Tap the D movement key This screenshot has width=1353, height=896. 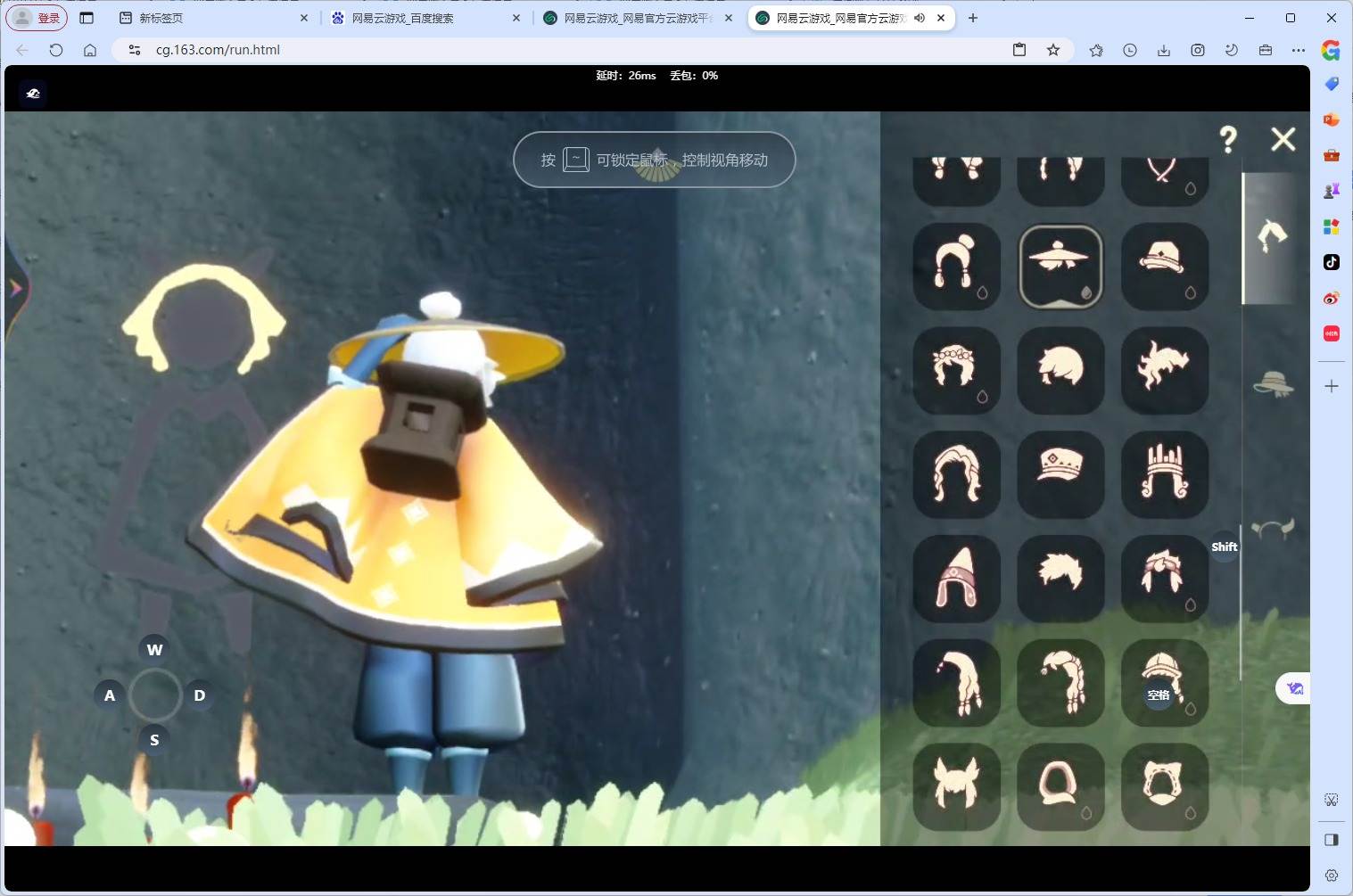coord(200,695)
